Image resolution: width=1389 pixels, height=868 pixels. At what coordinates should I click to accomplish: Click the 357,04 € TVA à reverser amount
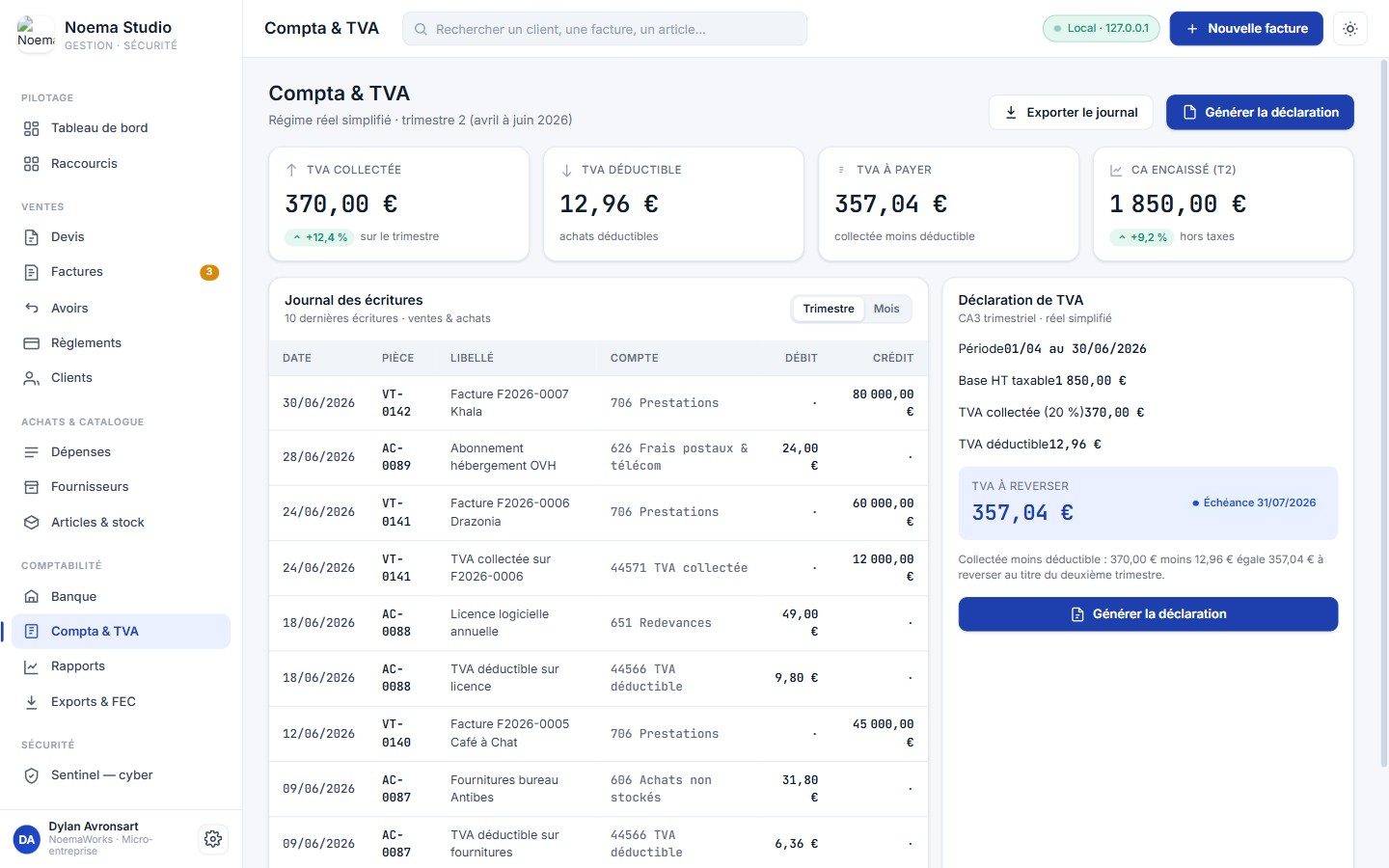[x=1022, y=513]
